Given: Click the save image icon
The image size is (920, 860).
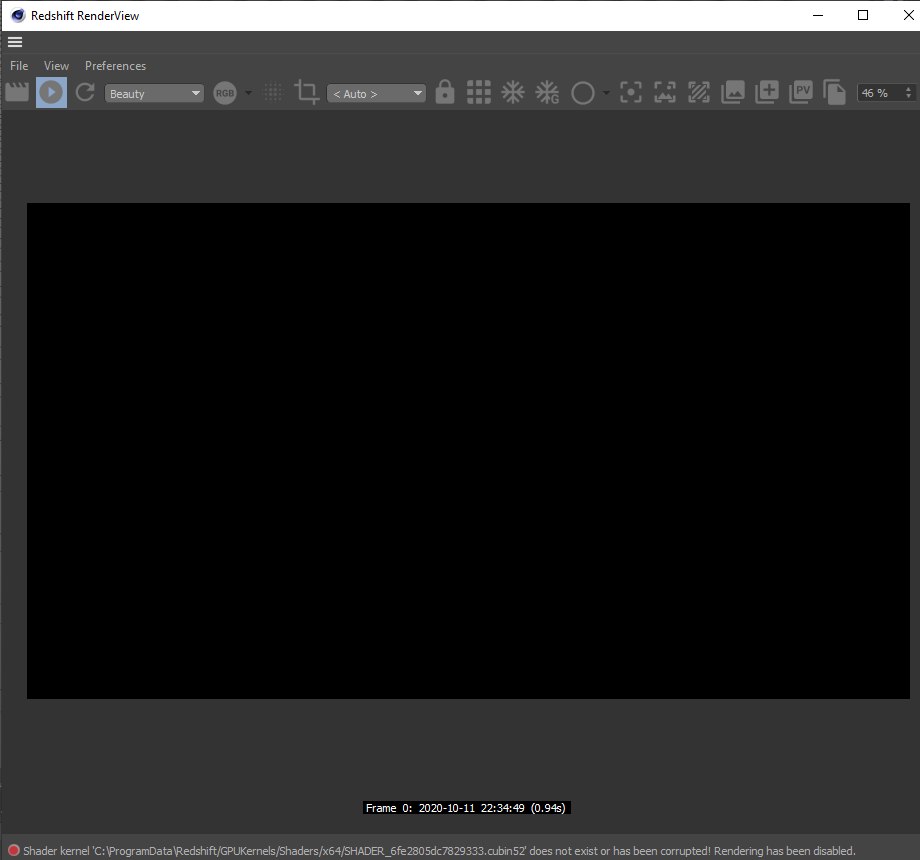Looking at the screenshot, I should pyautogui.click(x=733, y=92).
